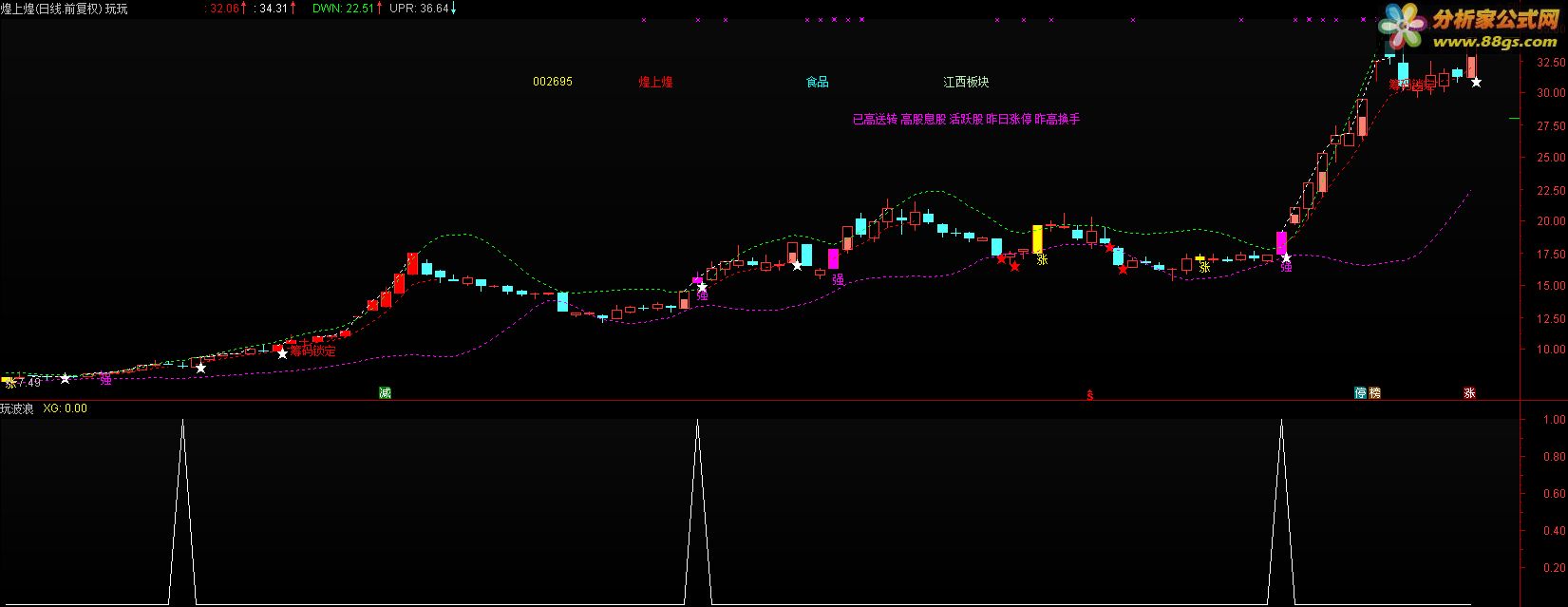Click the 榜 badge beside 停
The height and width of the screenshot is (607, 1568).
[1374, 392]
